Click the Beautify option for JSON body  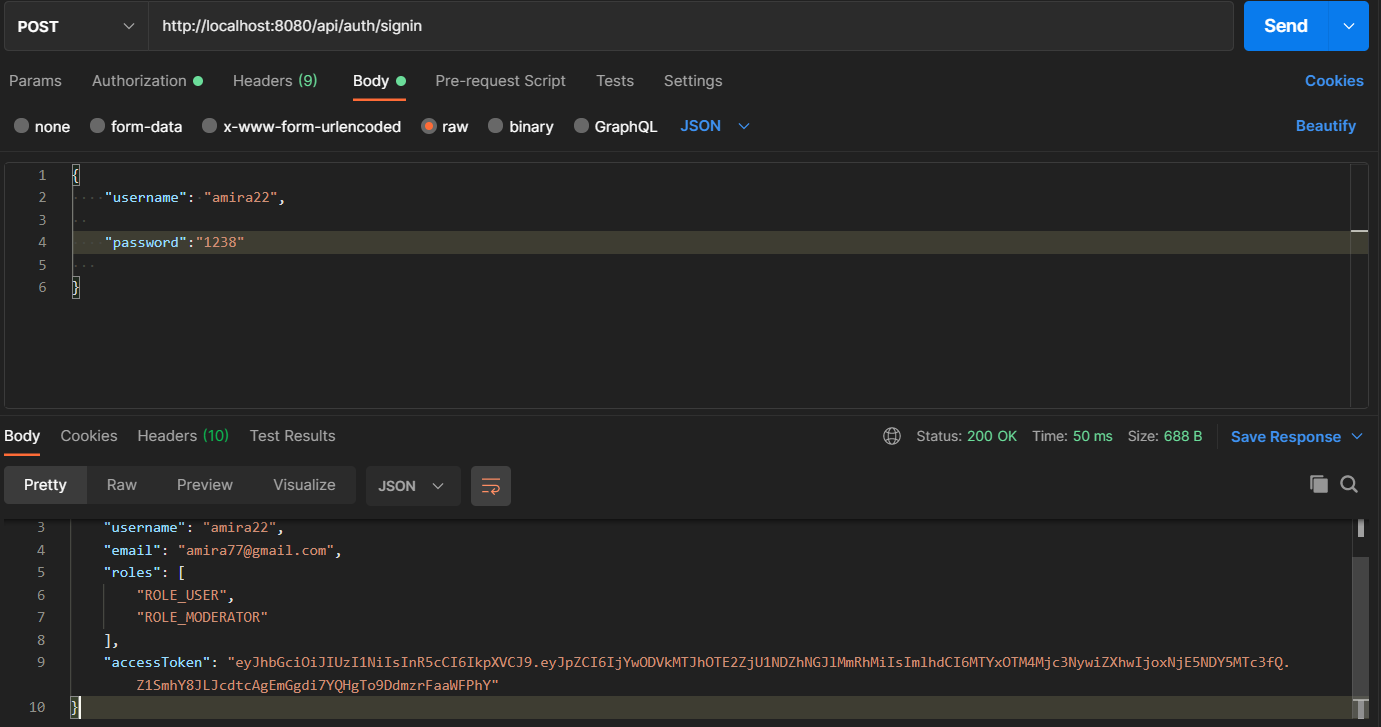click(1326, 125)
